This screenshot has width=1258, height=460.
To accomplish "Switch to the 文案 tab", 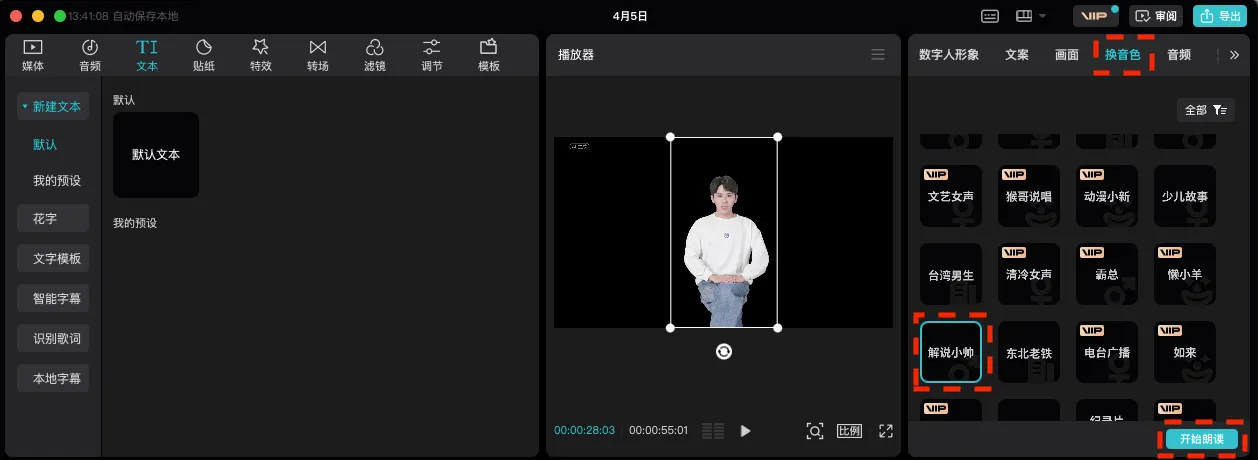I will coord(1017,55).
